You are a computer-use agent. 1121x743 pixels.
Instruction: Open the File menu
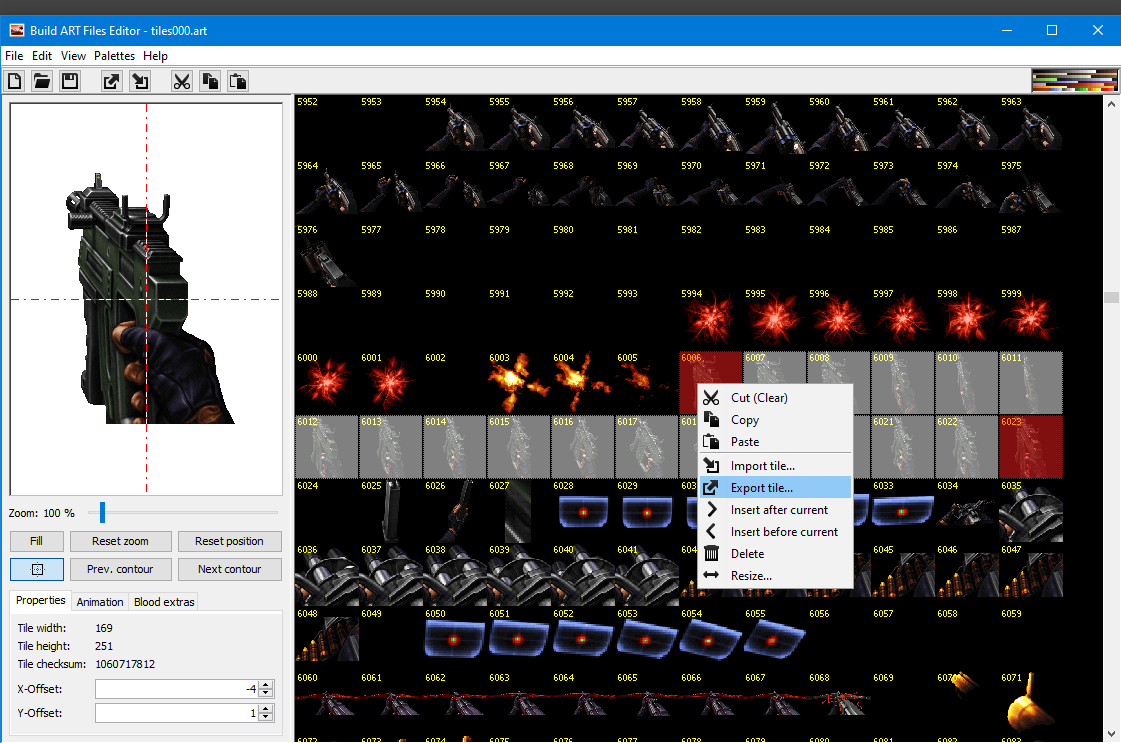click(x=14, y=56)
